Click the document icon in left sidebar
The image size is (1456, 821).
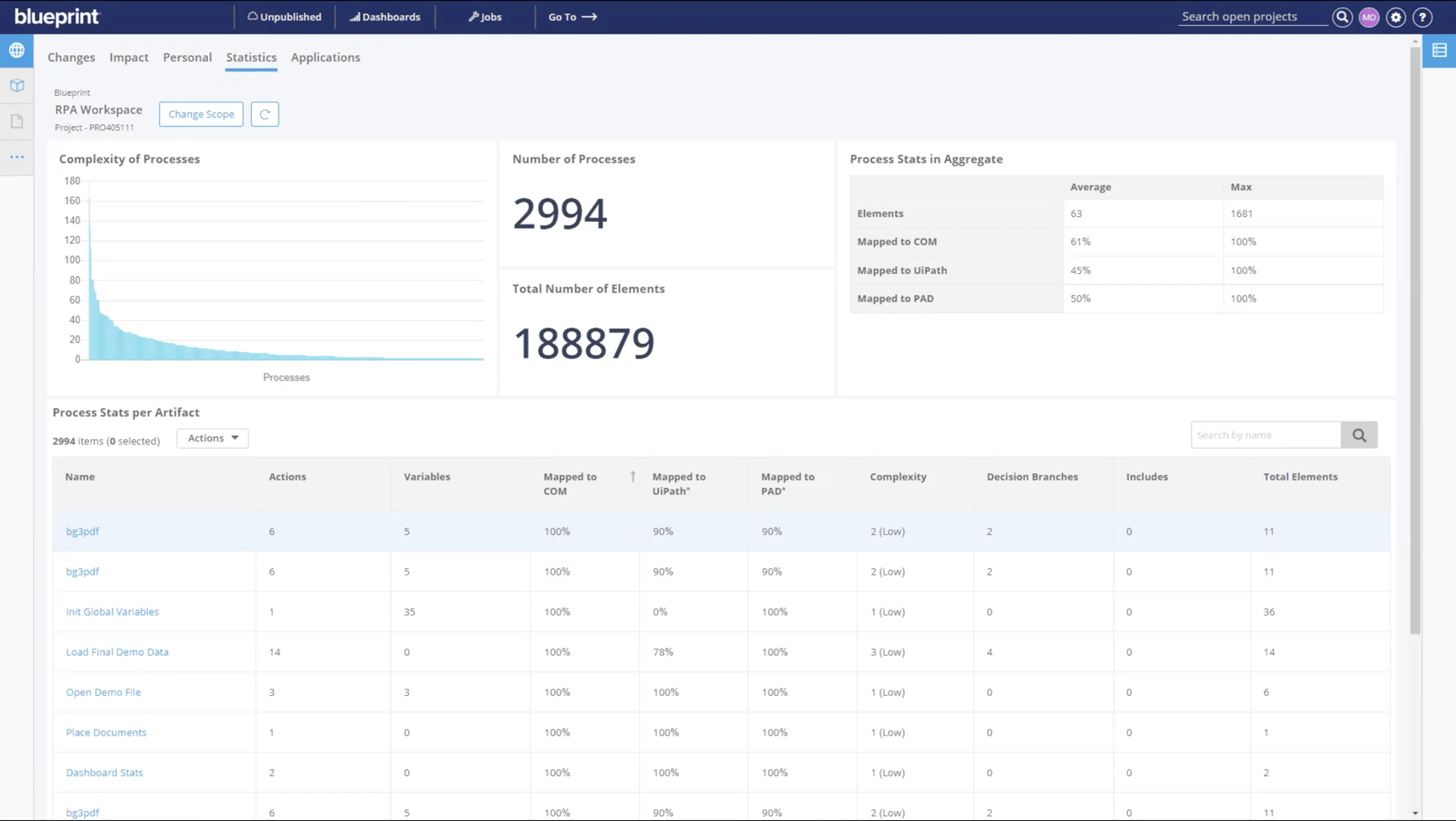[x=16, y=120]
